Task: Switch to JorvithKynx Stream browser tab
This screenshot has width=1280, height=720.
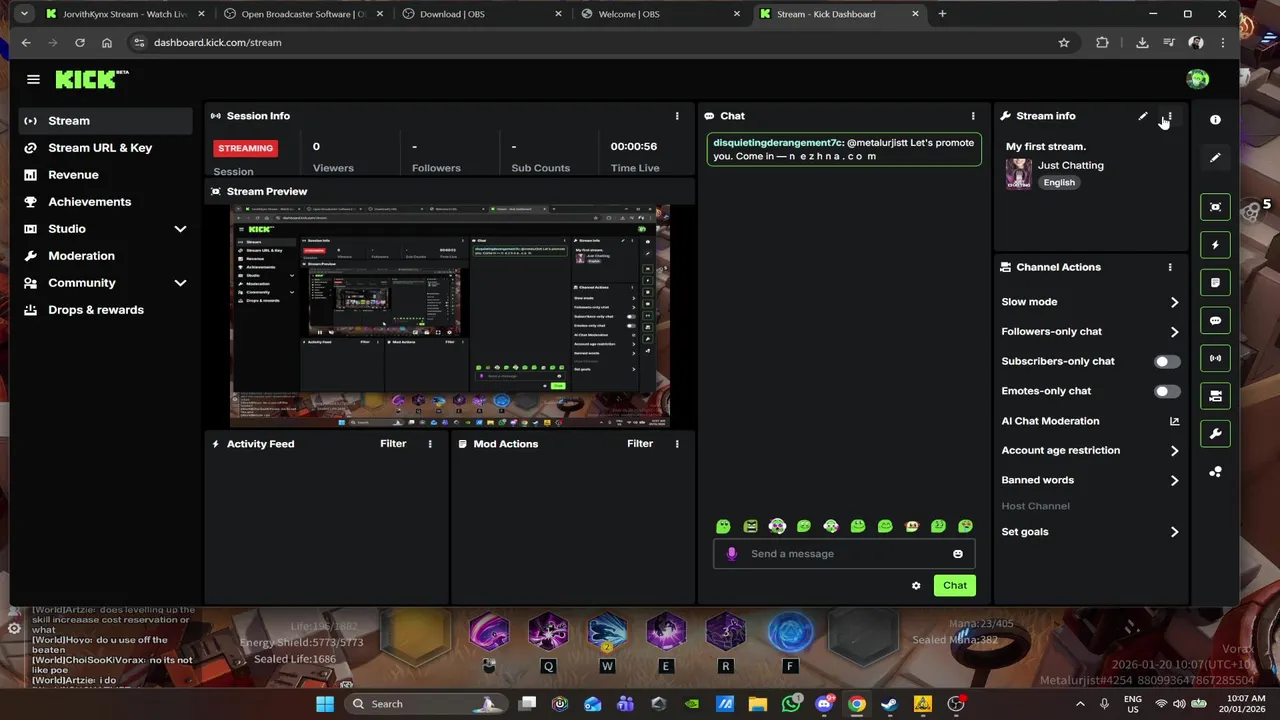Action: pos(125,14)
